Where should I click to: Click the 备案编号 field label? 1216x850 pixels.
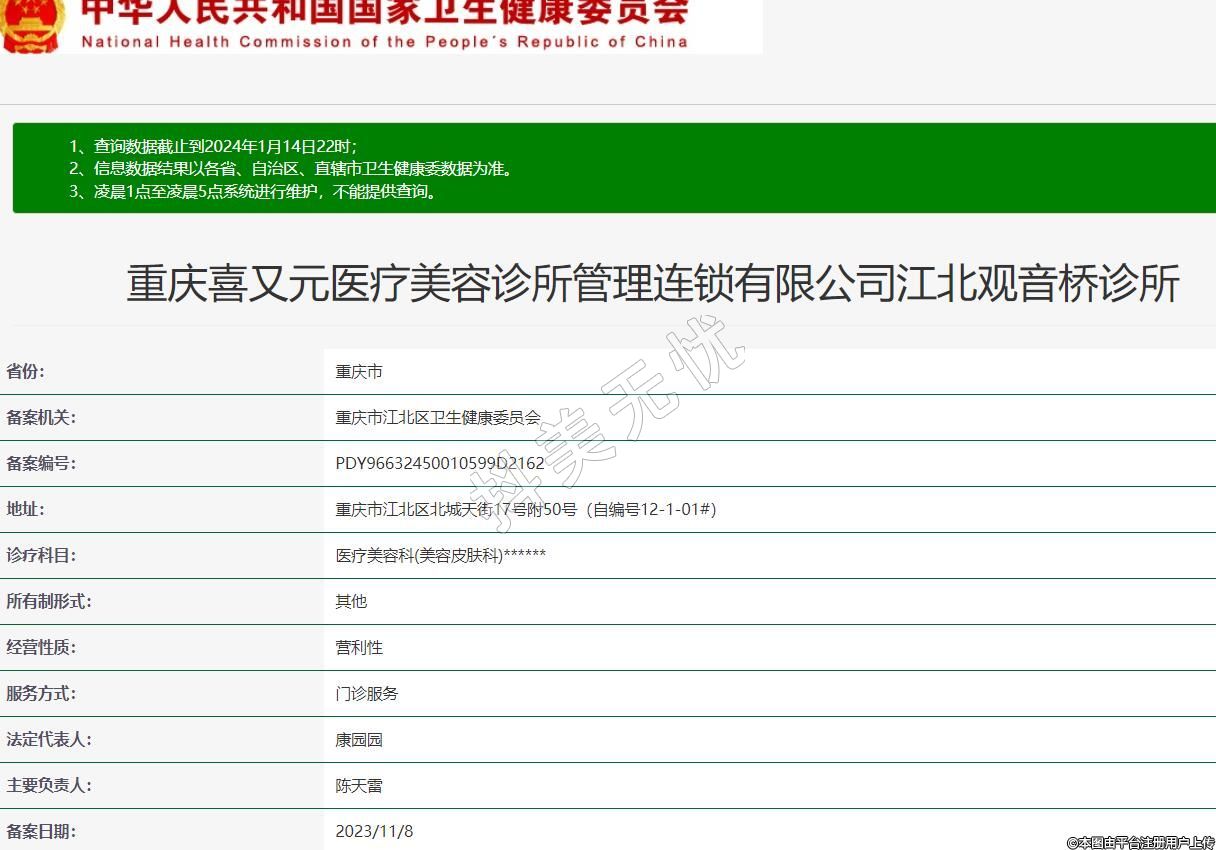41,464
